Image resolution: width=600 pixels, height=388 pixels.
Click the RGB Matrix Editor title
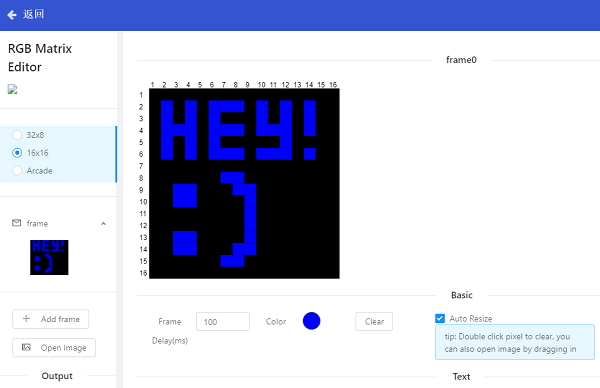pos(40,58)
